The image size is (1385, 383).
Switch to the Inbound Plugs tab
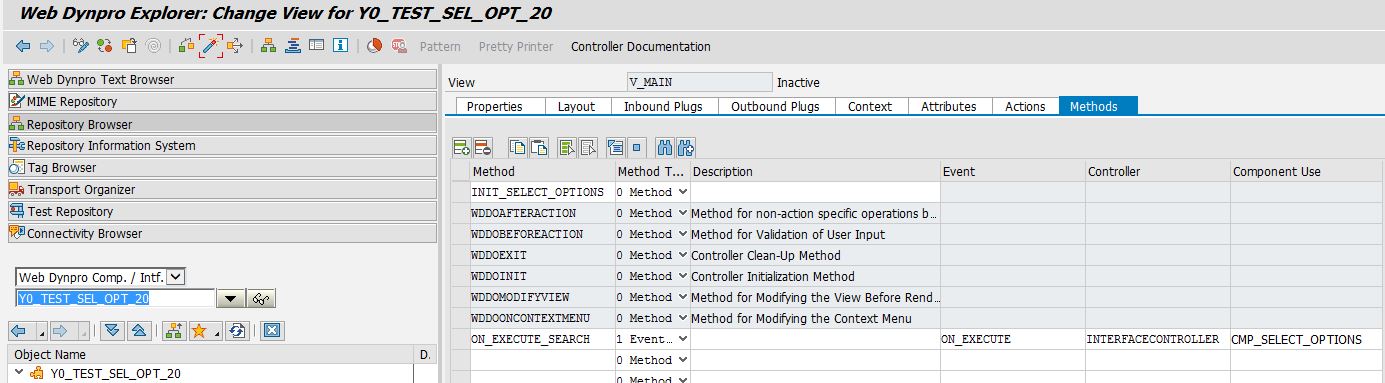click(x=663, y=106)
